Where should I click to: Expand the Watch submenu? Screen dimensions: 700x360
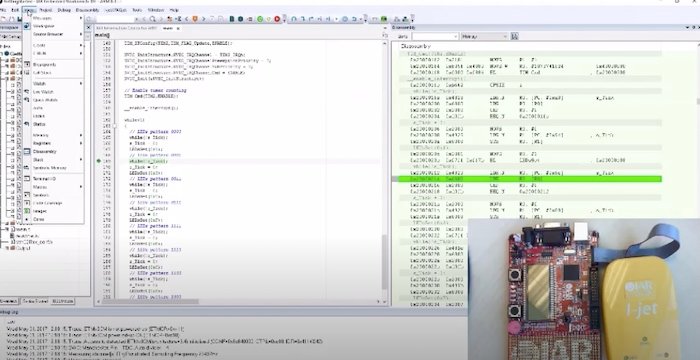(53, 84)
